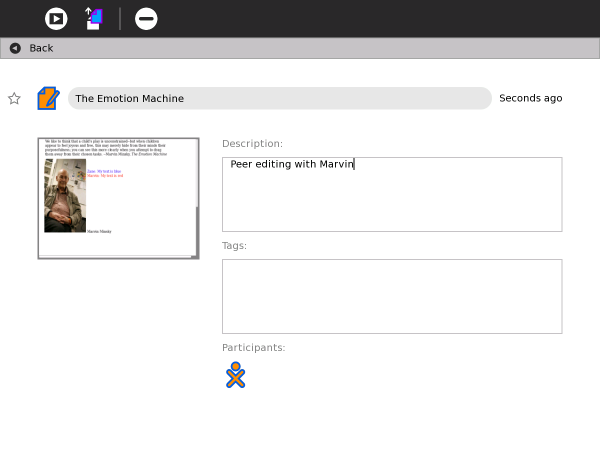The image size is (600, 450).
Task: Click the Copy entry icon in toolbar
Action: point(93,18)
